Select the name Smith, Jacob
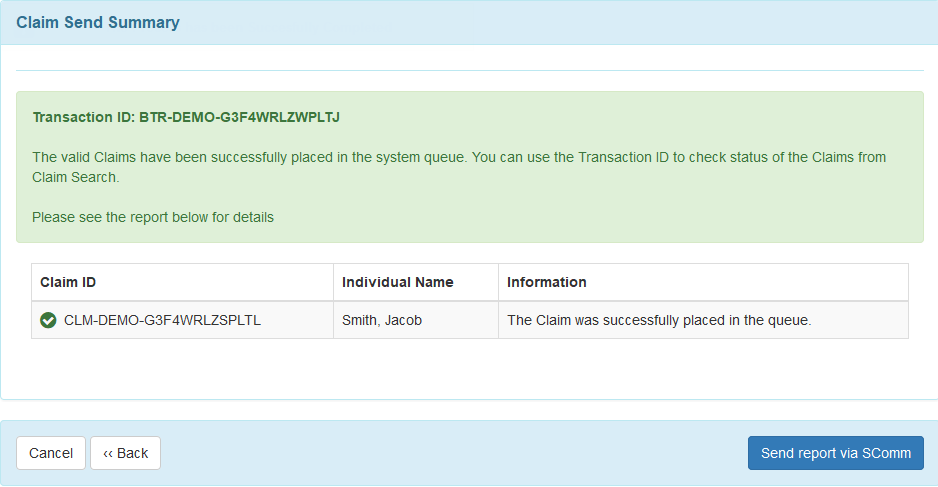The image size is (938, 487). pos(382,321)
